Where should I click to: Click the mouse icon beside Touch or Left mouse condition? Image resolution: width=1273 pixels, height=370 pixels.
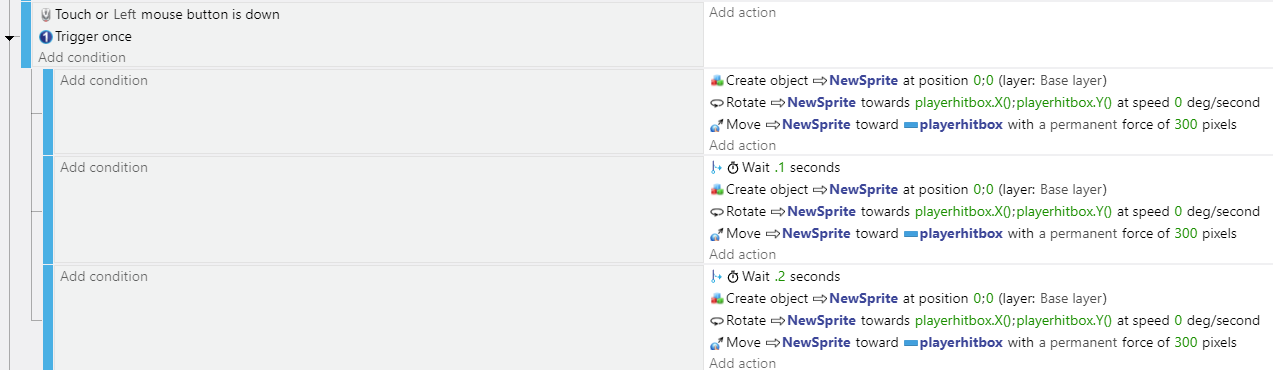coord(46,15)
